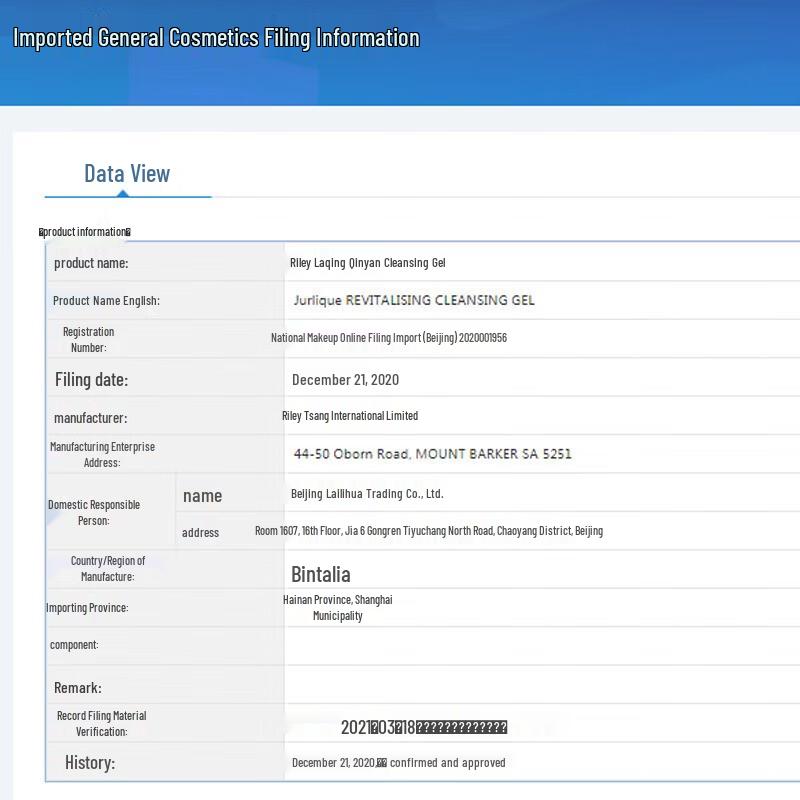Click the history entry confirmed and approved

tap(398, 763)
